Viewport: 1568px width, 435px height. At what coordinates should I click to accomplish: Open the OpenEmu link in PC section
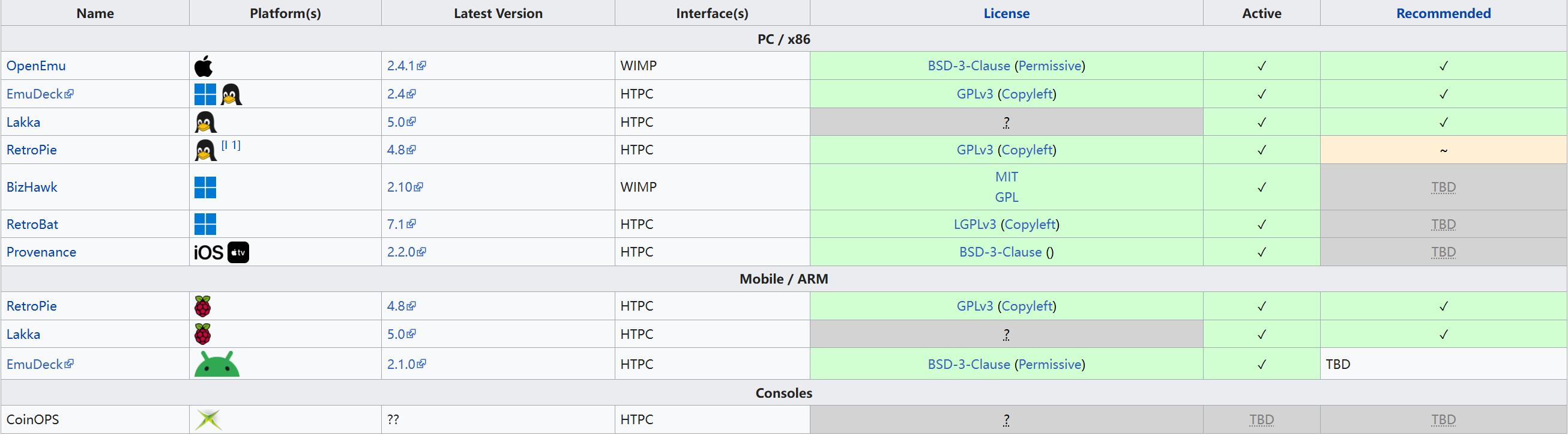coord(36,66)
